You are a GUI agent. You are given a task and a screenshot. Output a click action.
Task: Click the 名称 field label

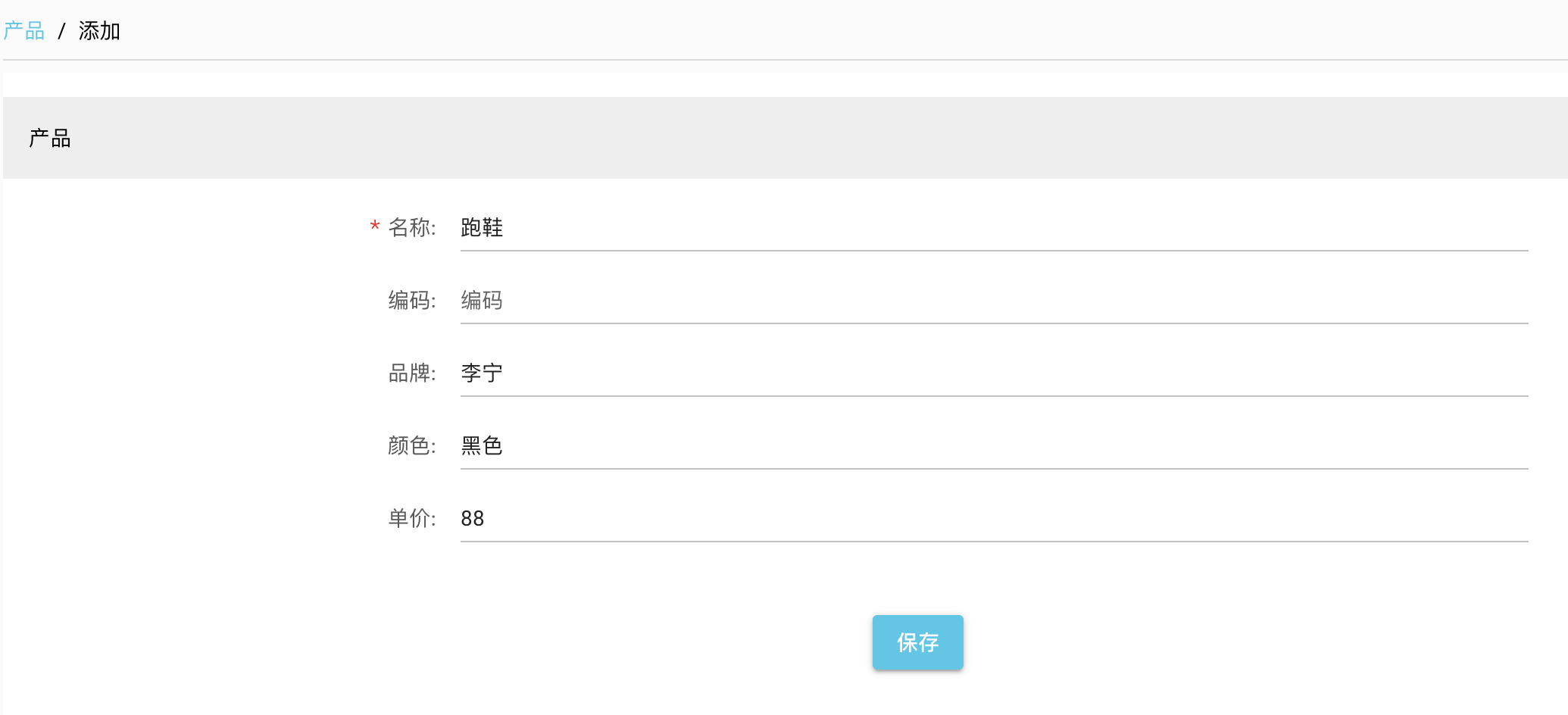click(412, 227)
